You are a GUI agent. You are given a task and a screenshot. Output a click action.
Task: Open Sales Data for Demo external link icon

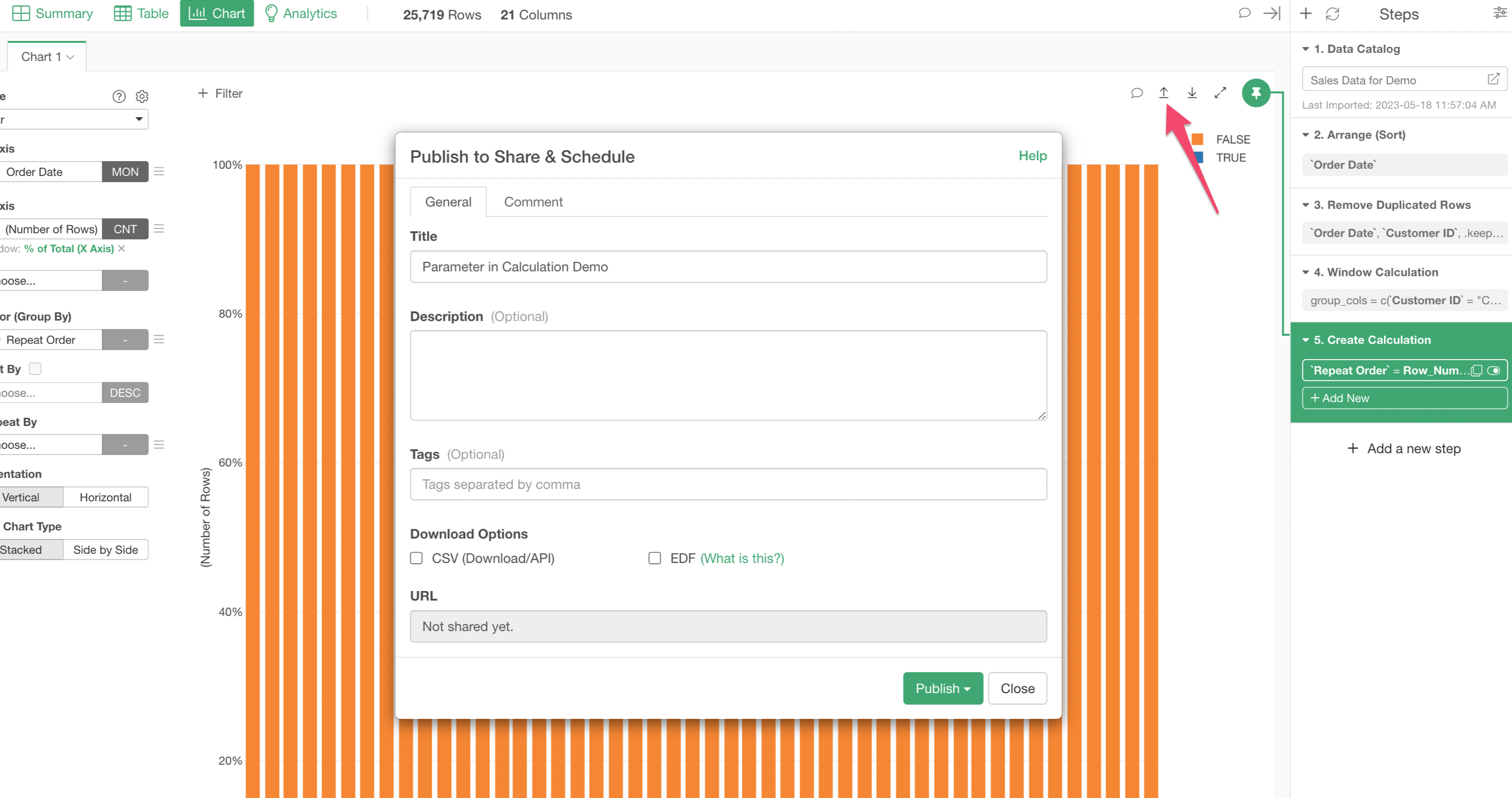[1493, 79]
